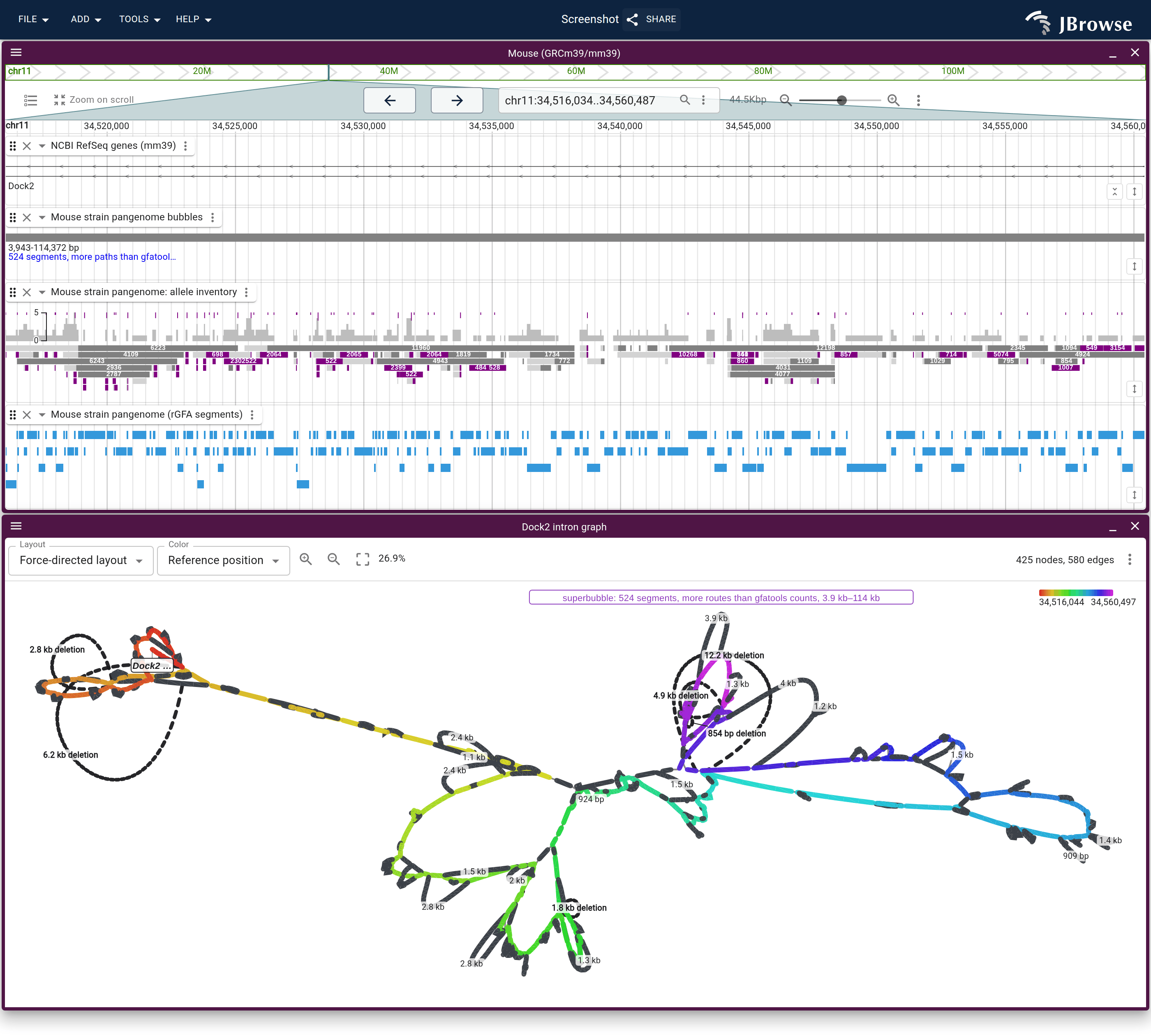Click rGFA segments track height resize icon
1151x1036 pixels.
coord(1134,495)
